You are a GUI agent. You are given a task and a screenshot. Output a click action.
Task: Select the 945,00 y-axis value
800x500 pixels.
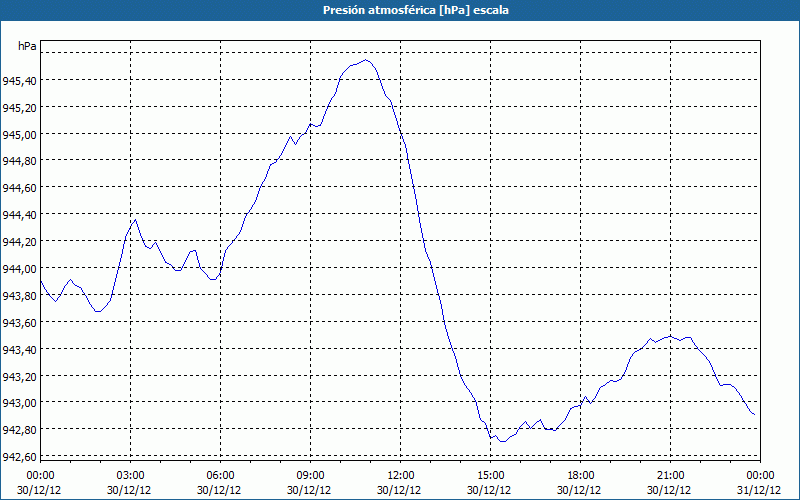19,134
